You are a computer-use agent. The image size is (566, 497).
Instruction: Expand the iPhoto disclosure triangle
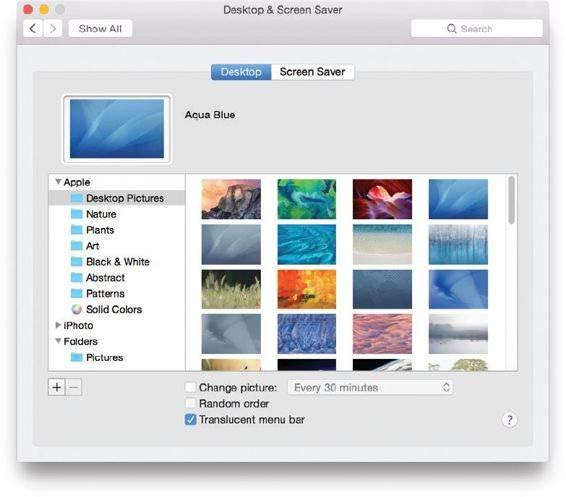click(x=58, y=325)
